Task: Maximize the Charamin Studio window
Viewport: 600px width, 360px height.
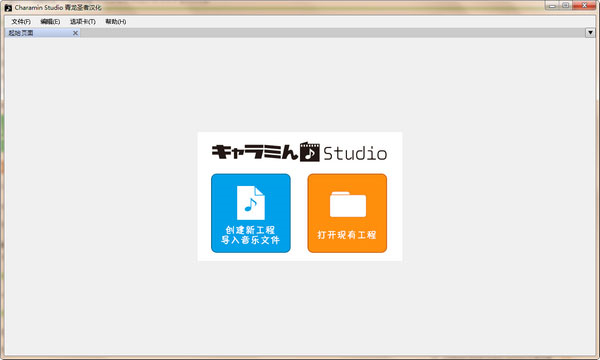Action: (565, 6)
